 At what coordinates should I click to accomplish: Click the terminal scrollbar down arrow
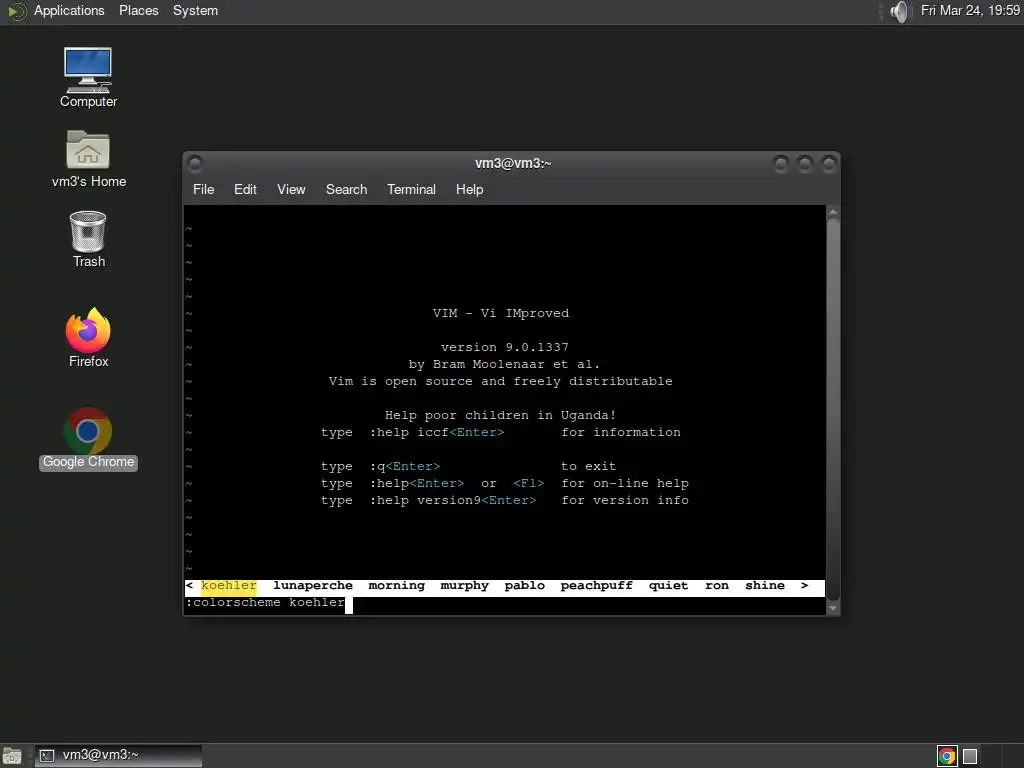833,608
